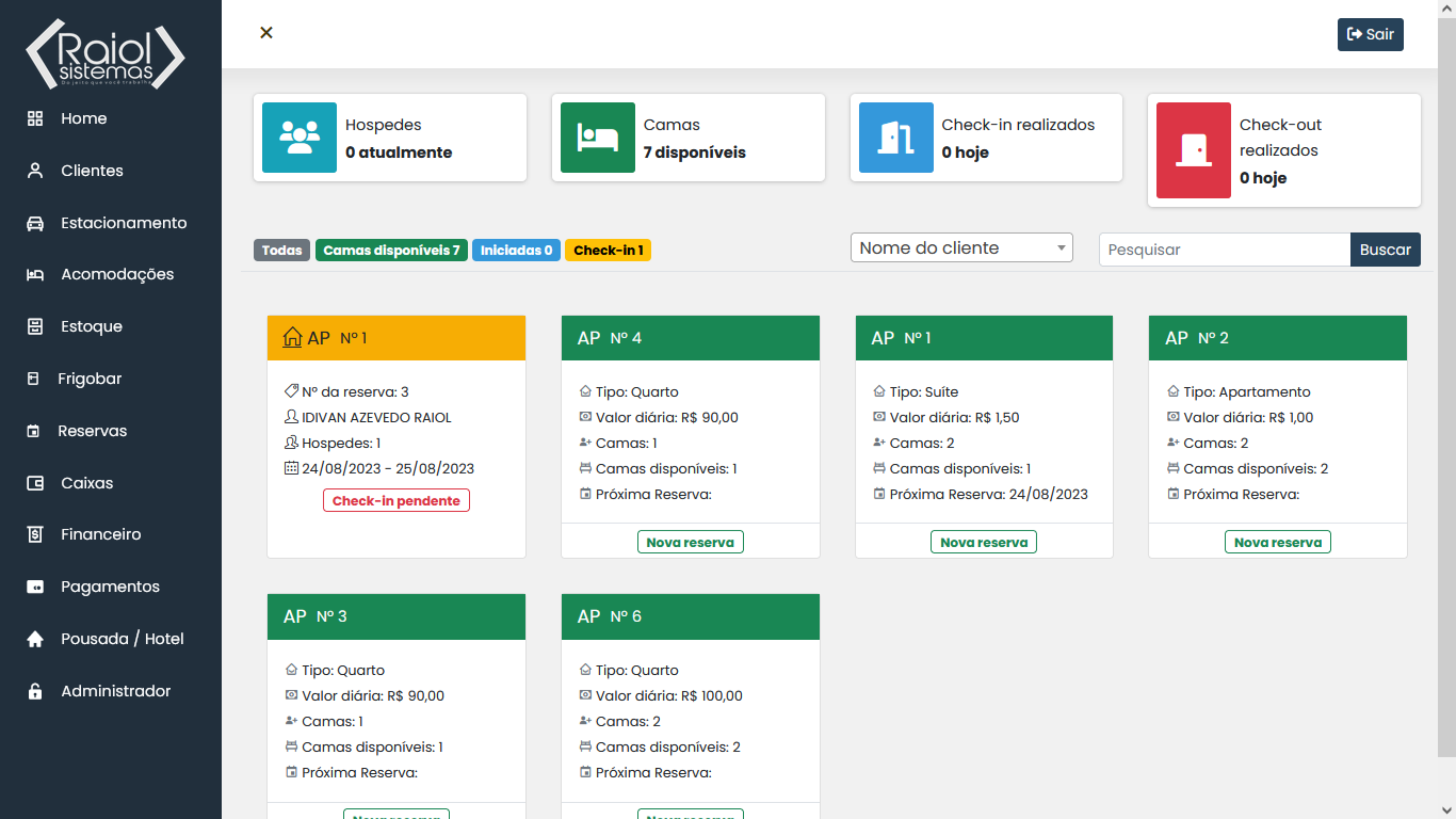Open the Check-out realizados card
The image size is (1456, 819).
pos(1284,150)
